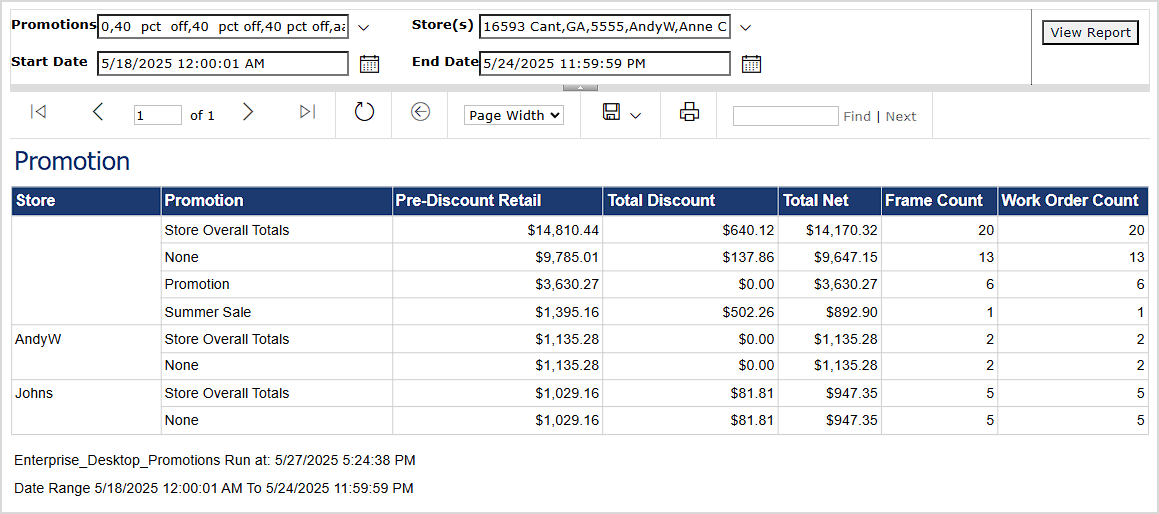Open End Date calendar picker

coord(752,64)
